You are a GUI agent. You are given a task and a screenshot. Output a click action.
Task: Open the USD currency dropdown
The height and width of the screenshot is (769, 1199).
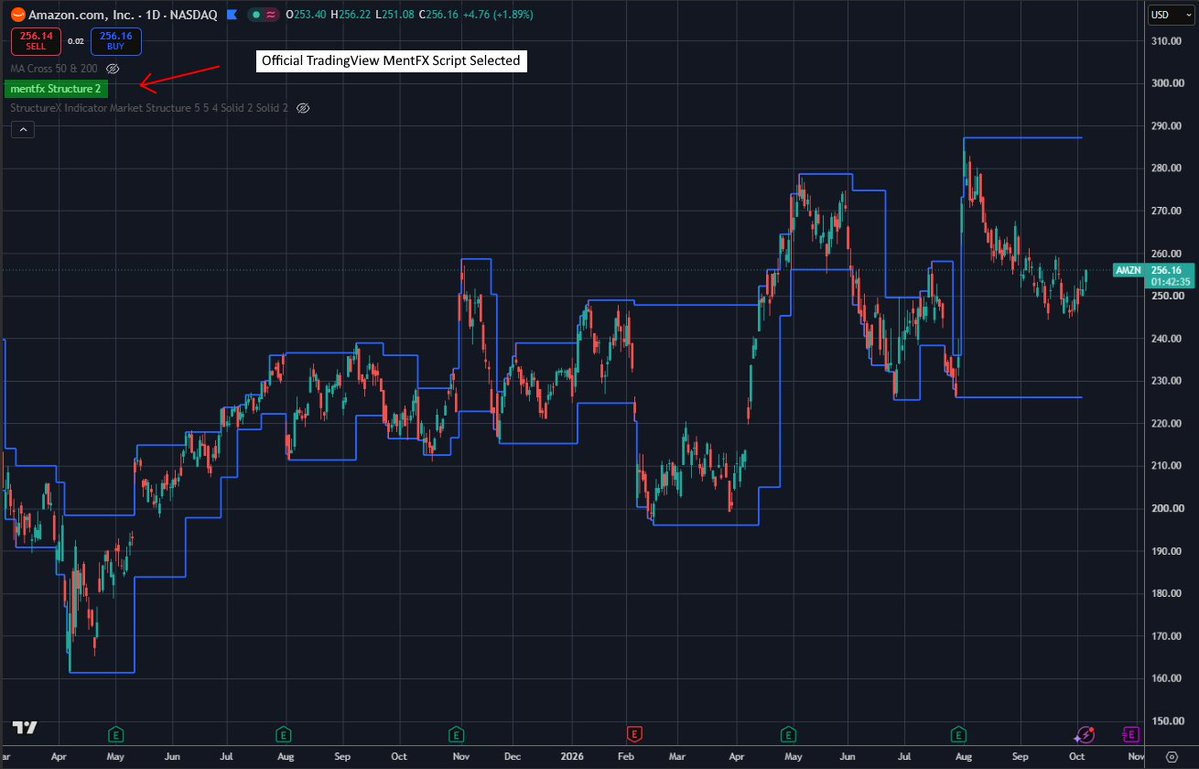point(1171,15)
